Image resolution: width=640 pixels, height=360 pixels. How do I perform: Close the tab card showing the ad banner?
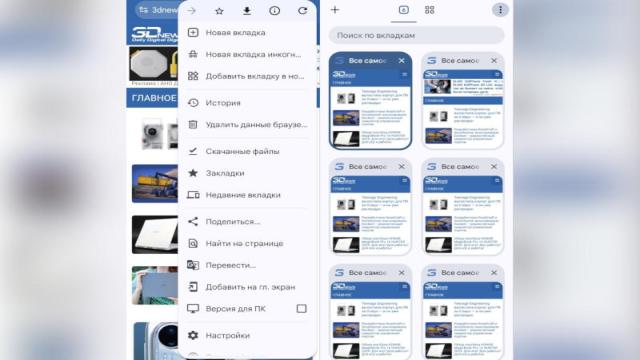pyautogui.click(x=494, y=61)
